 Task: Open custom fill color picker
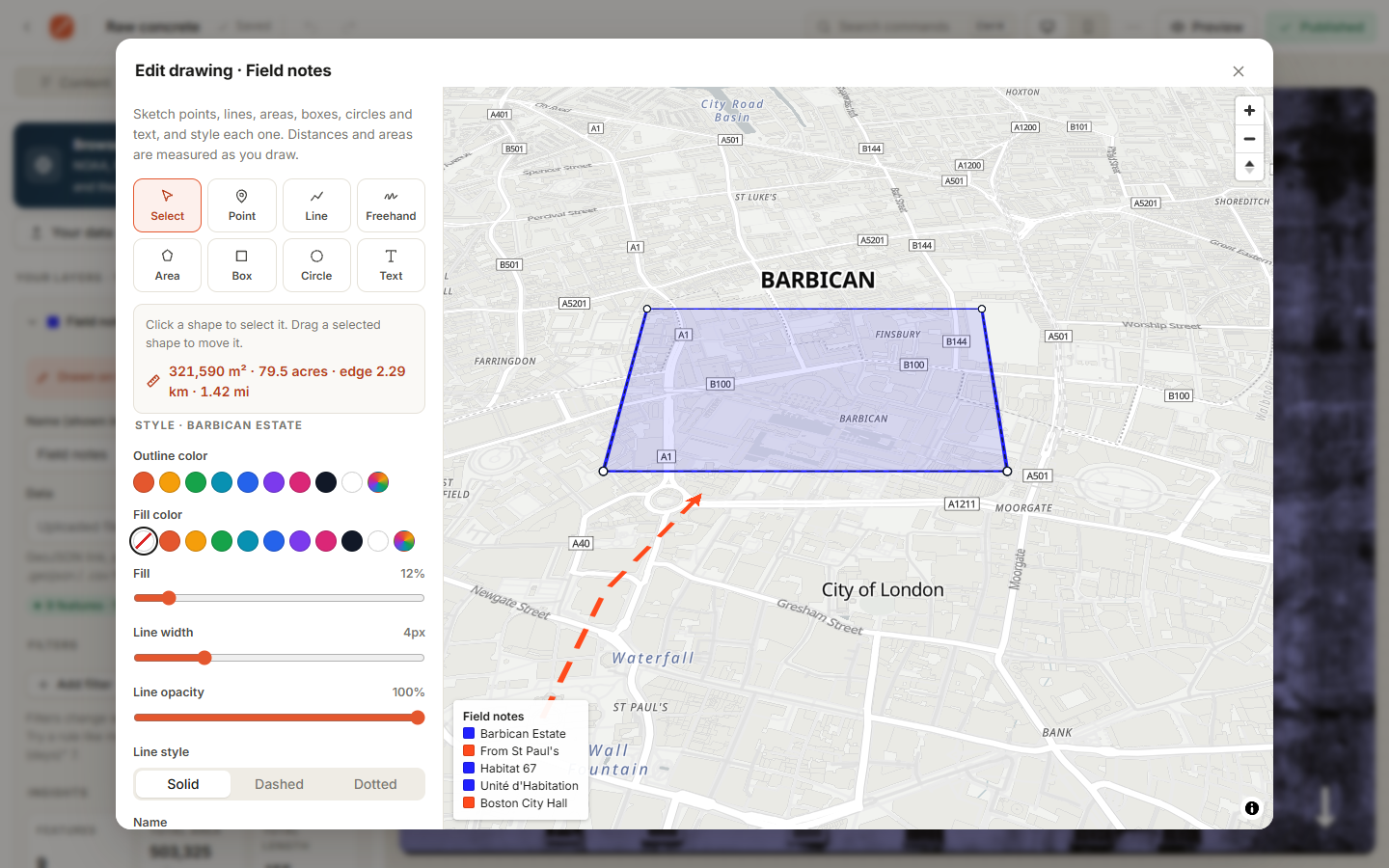404,541
